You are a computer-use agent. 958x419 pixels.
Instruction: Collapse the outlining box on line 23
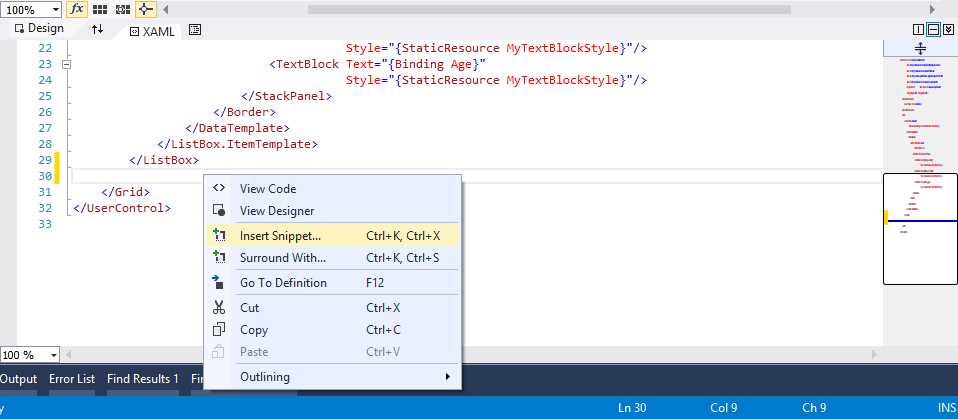pyautogui.click(x=67, y=64)
